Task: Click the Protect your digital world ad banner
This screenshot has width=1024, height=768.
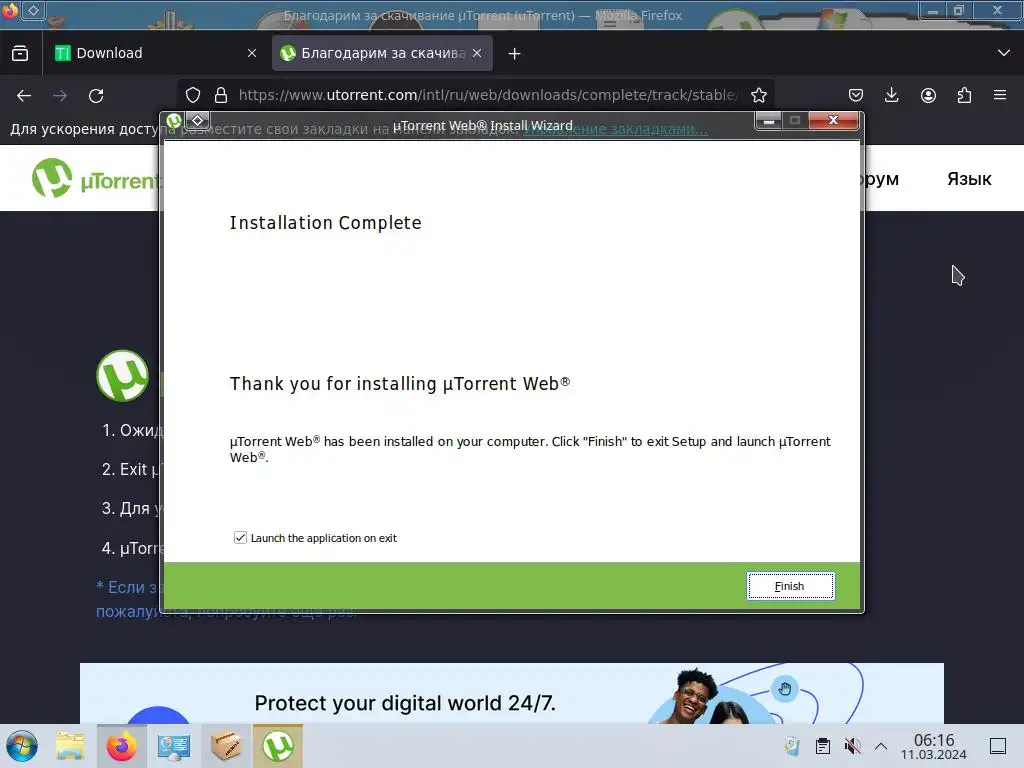Action: tap(511, 694)
